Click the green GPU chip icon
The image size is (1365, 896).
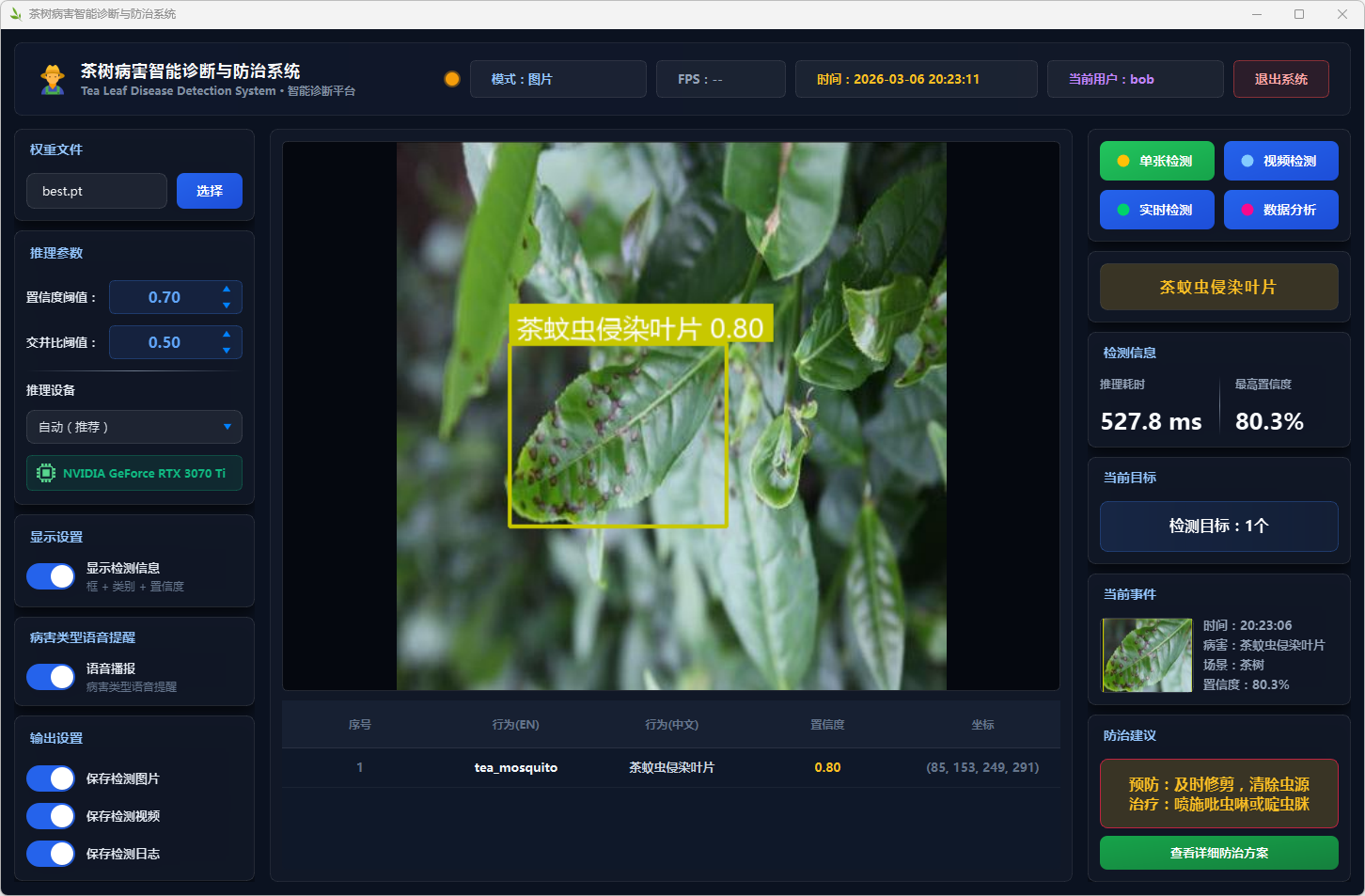pos(45,473)
